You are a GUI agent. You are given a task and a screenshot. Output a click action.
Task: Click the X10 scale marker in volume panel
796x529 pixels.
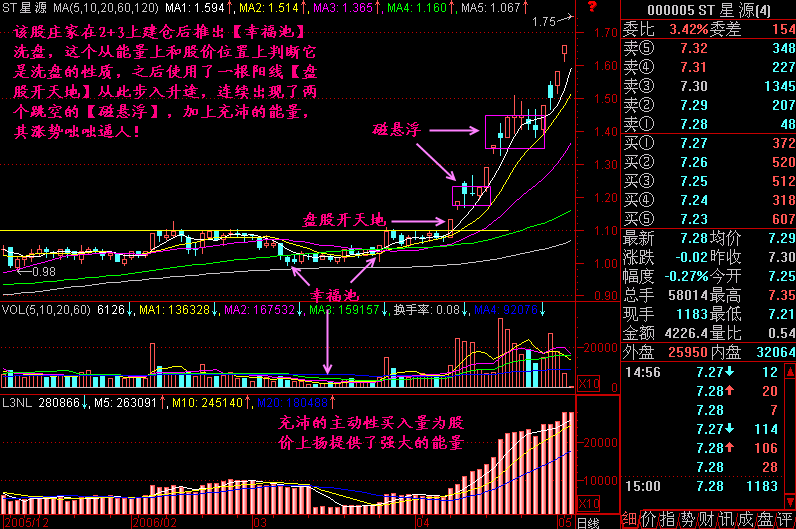(x=590, y=385)
